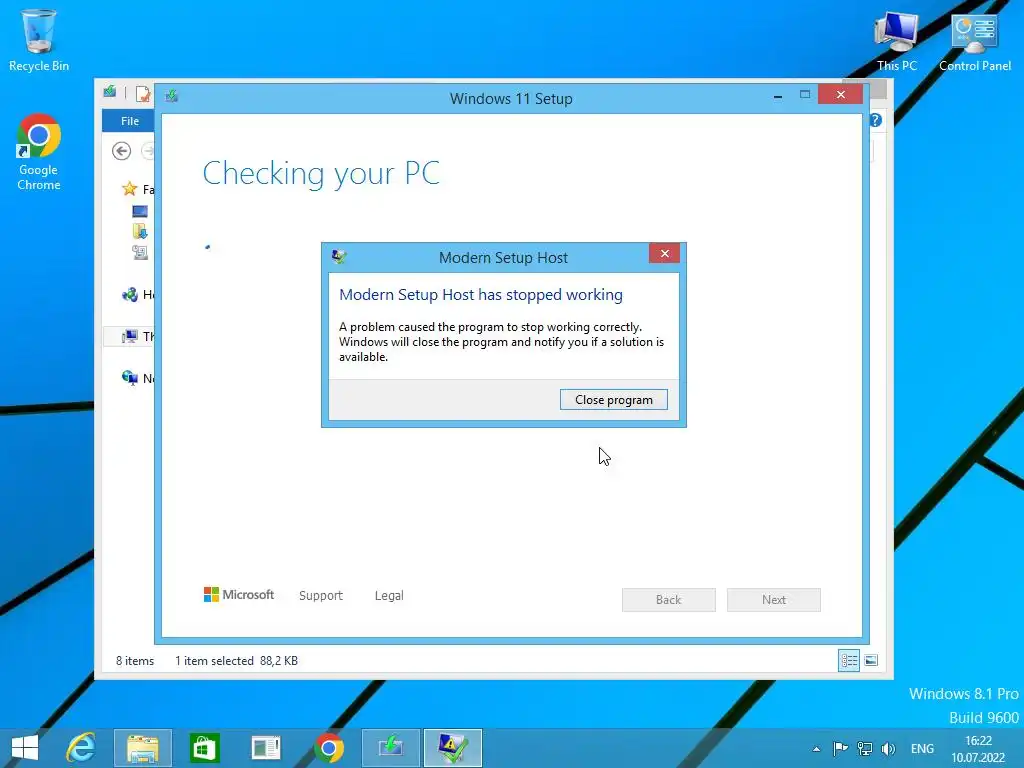Open the pinned reader app on the taskbar
The width and height of the screenshot is (1024, 768).
click(266, 748)
